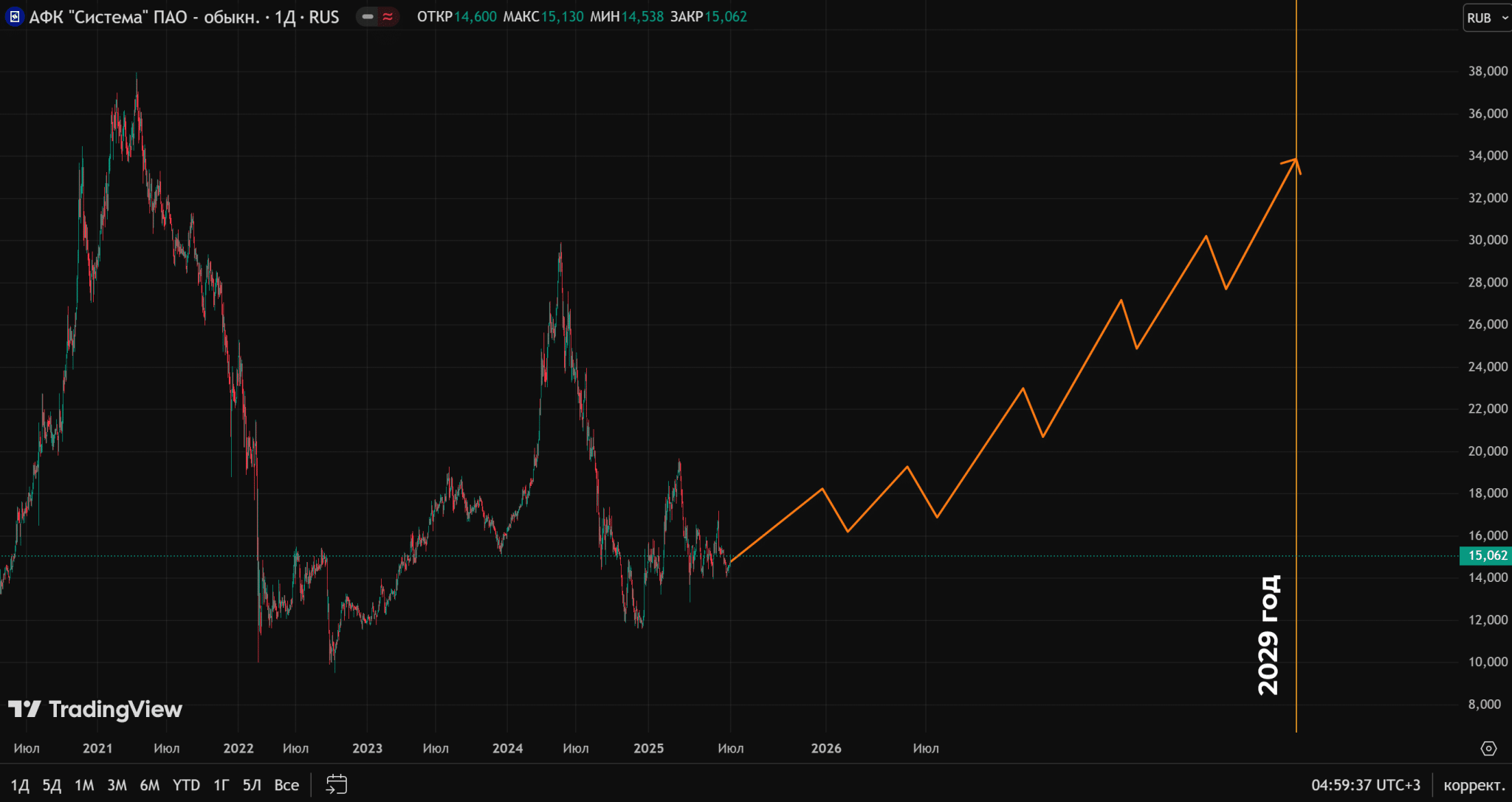Toggle the коррект. adjustment setting
1512x802 pixels.
pyautogui.click(x=1474, y=785)
